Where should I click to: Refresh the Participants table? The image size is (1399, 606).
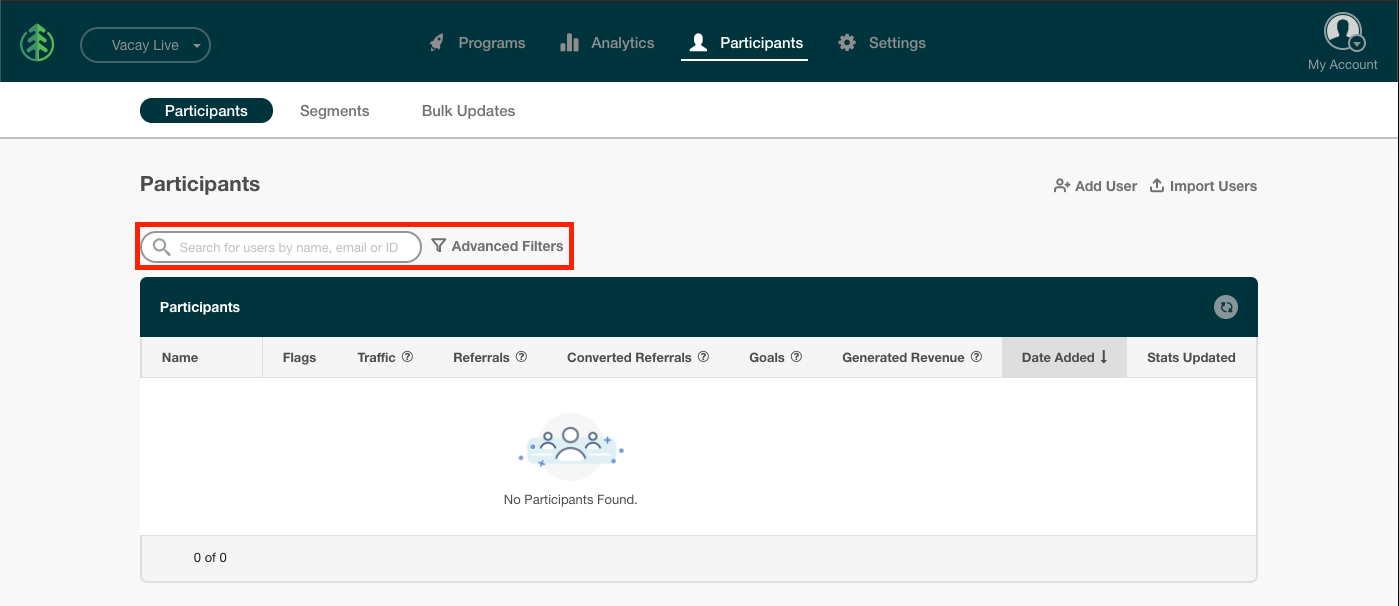1226,307
